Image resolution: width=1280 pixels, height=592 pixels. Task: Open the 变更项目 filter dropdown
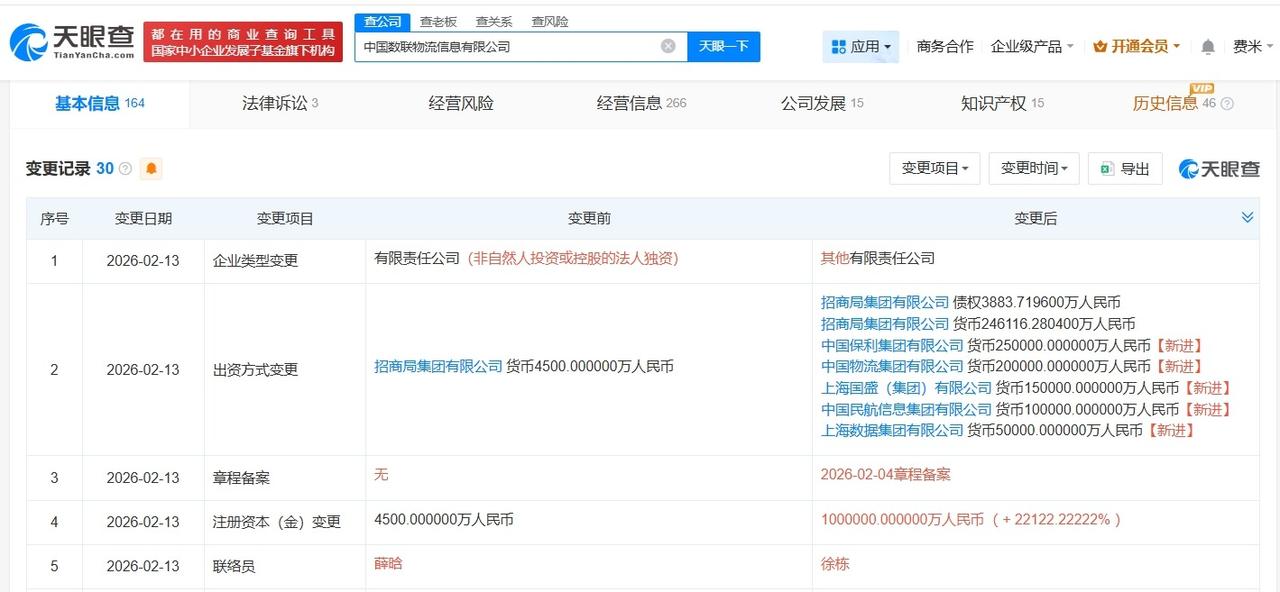click(934, 168)
